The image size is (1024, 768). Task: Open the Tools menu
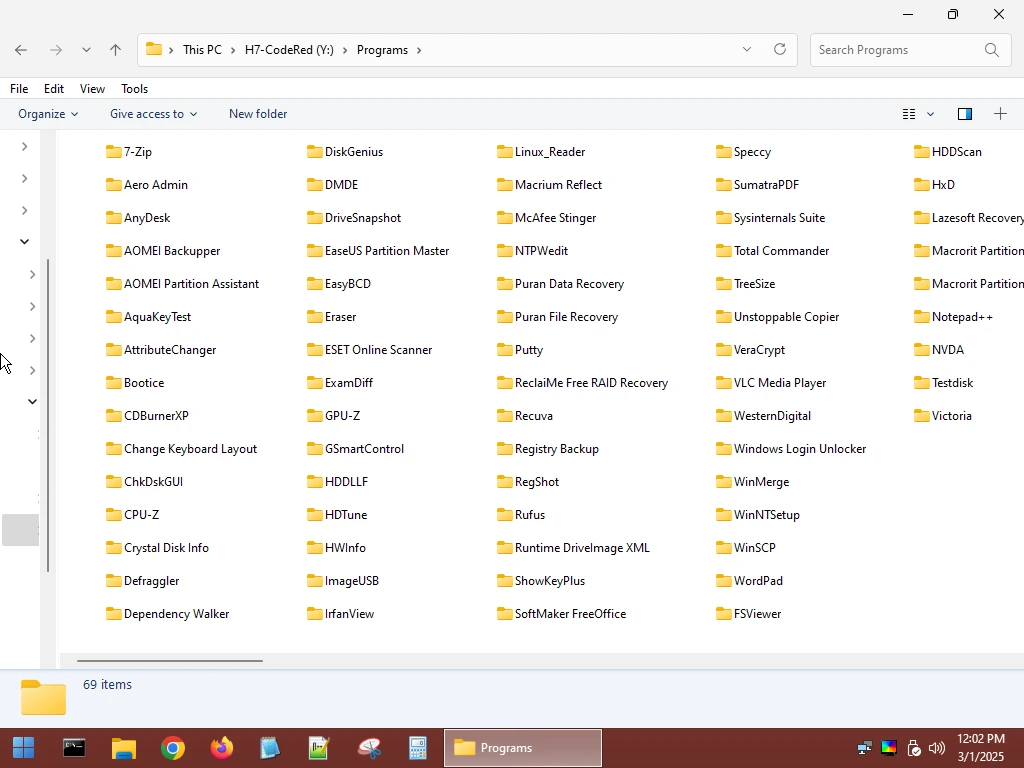point(135,89)
